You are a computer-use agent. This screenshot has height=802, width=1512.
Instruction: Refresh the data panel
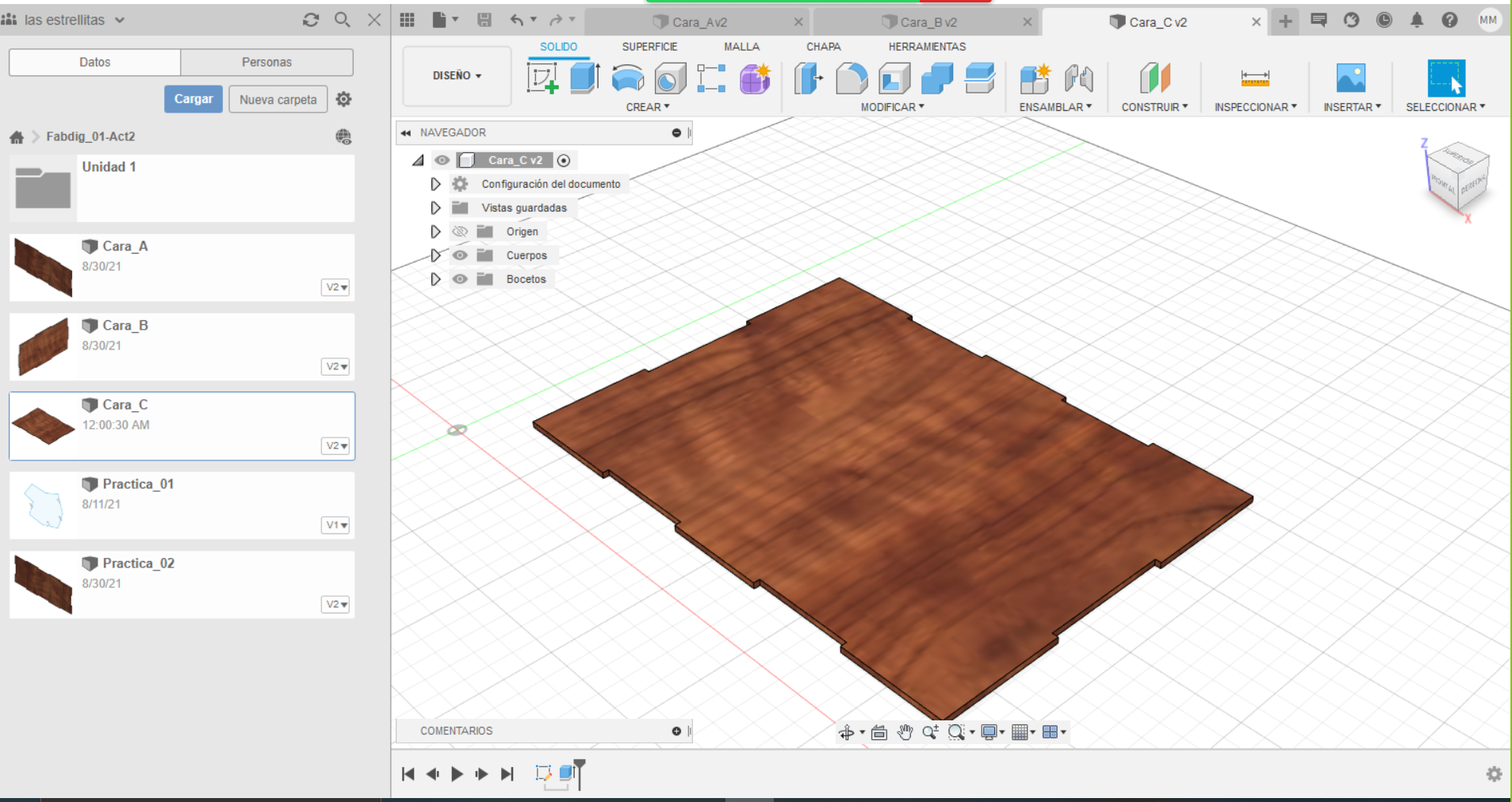click(x=311, y=20)
